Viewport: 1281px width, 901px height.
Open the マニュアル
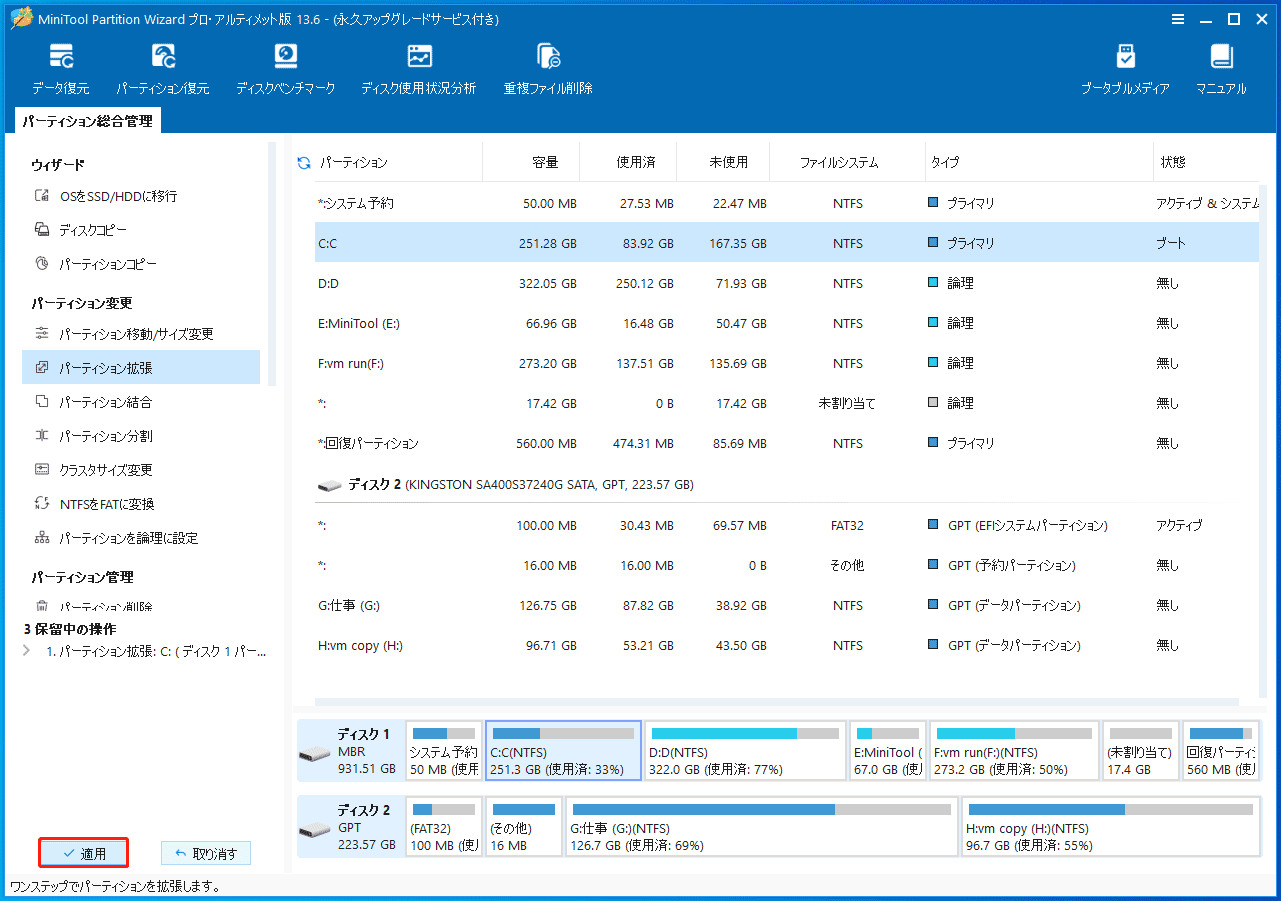point(1221,69)
